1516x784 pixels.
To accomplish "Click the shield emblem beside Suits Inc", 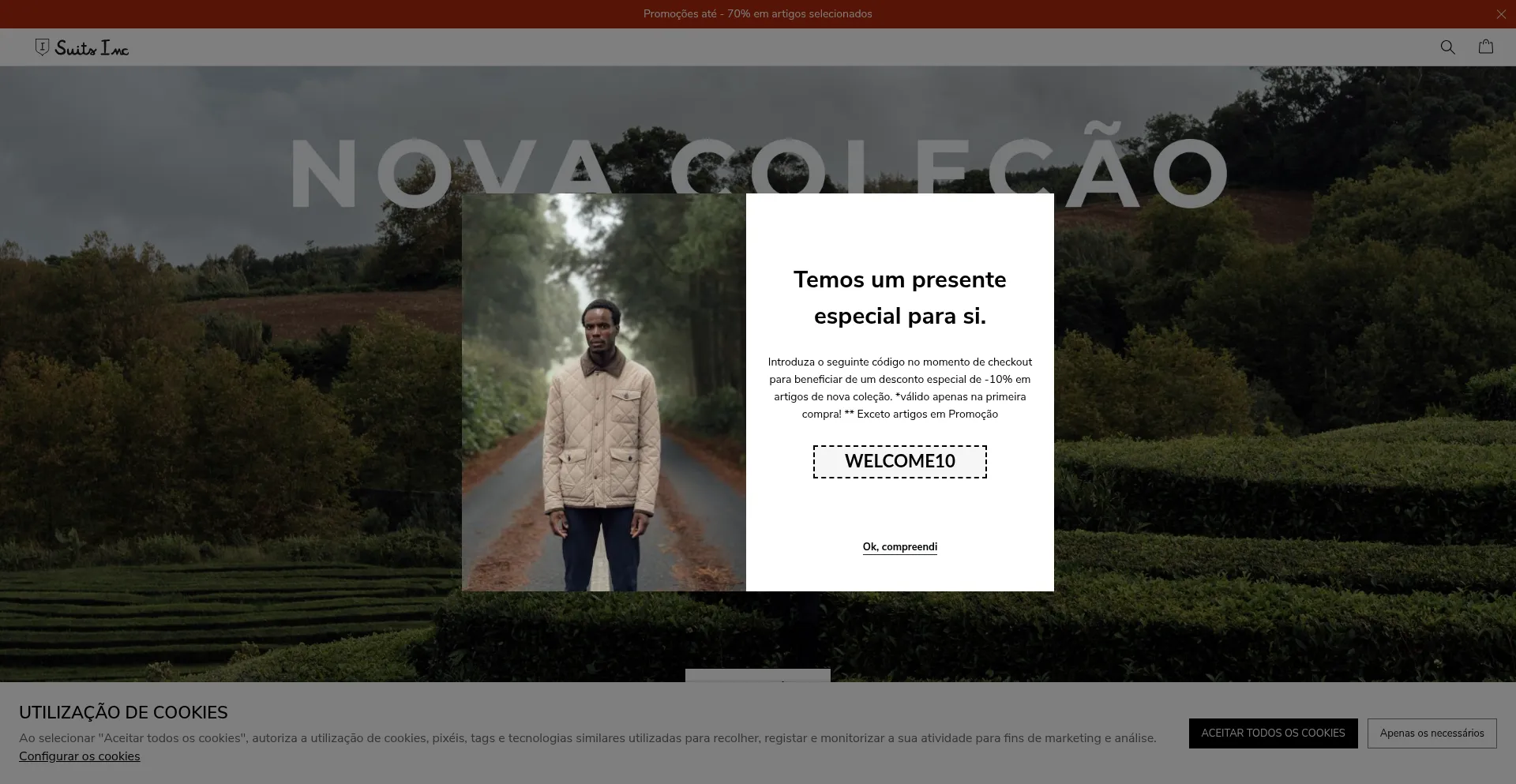I will click(x=42, y=47).
